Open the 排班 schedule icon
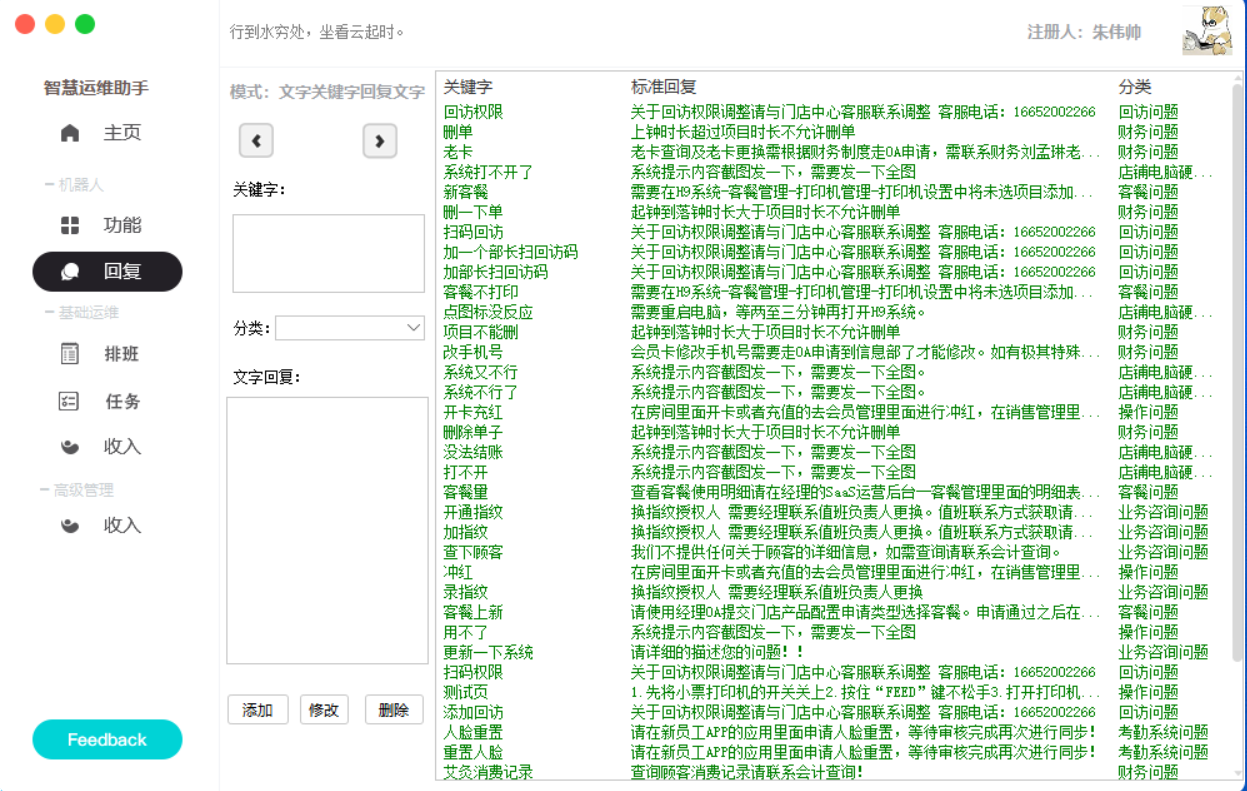This screenshot has height=791, width=1247. [x=70, y=353]
